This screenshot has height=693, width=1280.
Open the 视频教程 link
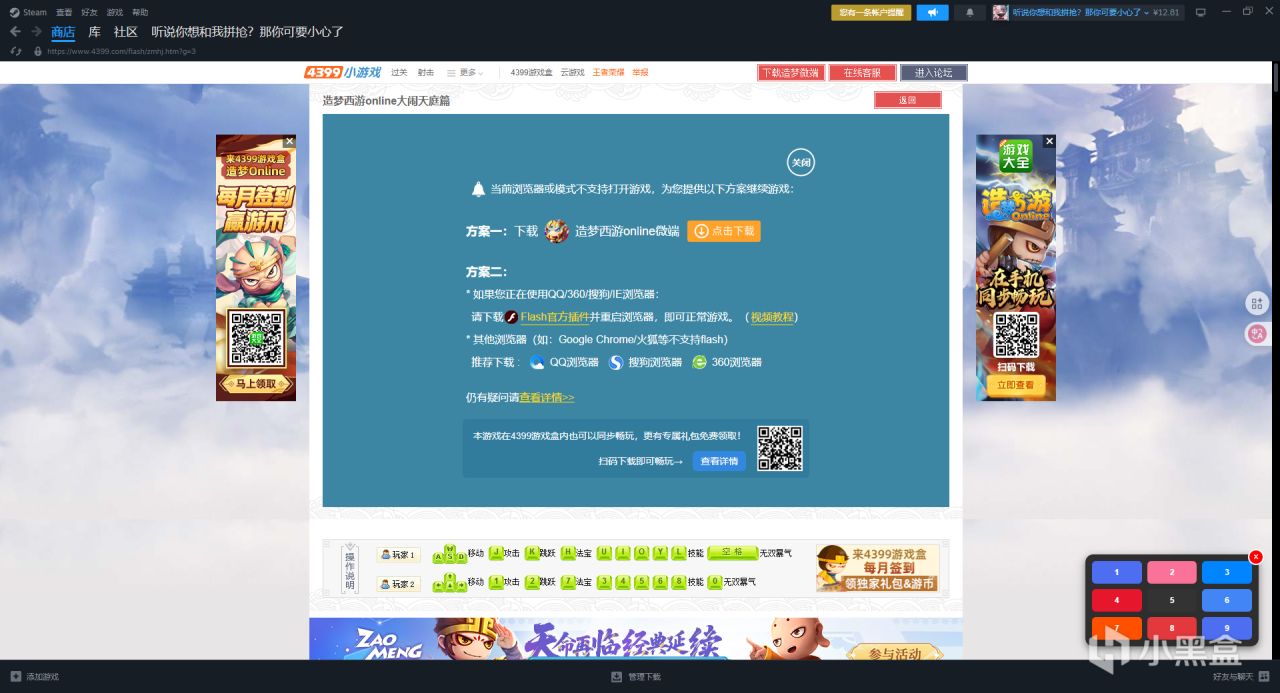click(772, 317)
